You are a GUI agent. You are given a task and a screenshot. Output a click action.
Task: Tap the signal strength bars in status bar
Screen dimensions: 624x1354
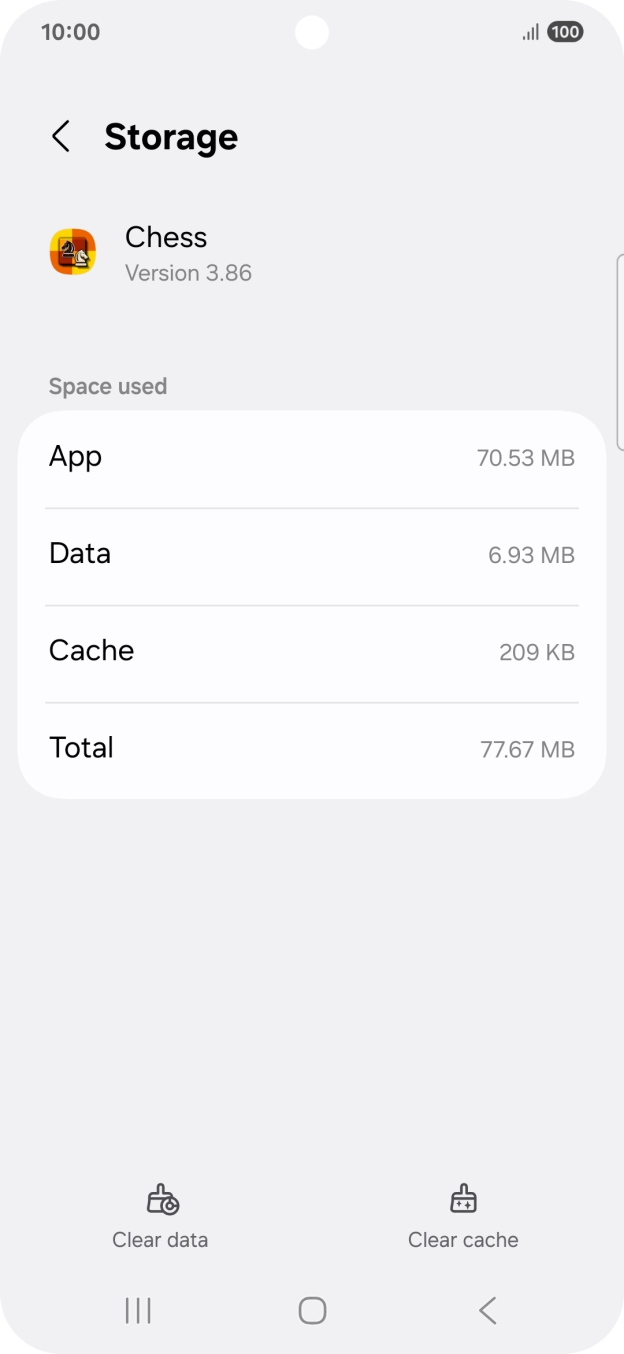(529, 32)
